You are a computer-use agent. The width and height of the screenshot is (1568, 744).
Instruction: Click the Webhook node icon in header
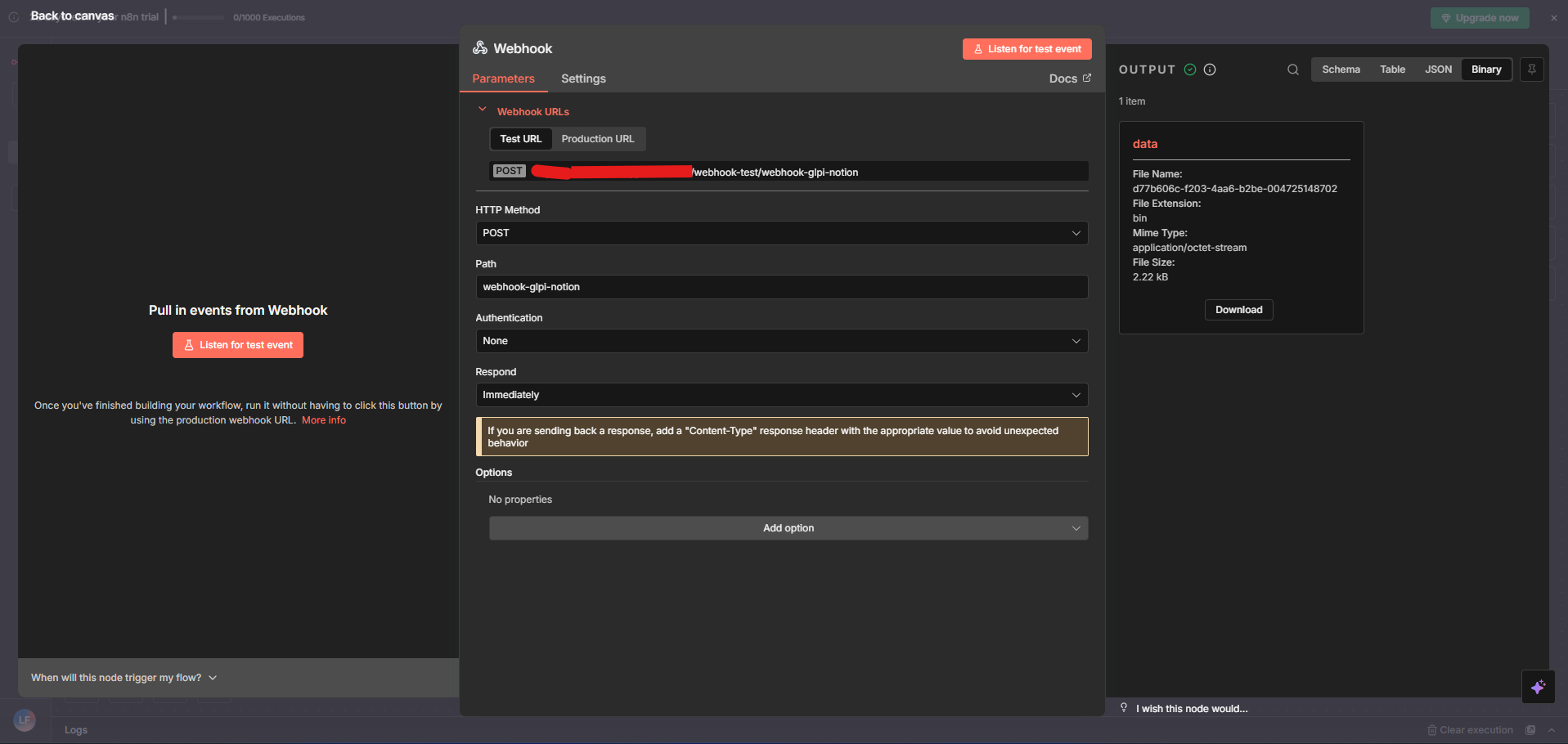[x=480, y=48]
